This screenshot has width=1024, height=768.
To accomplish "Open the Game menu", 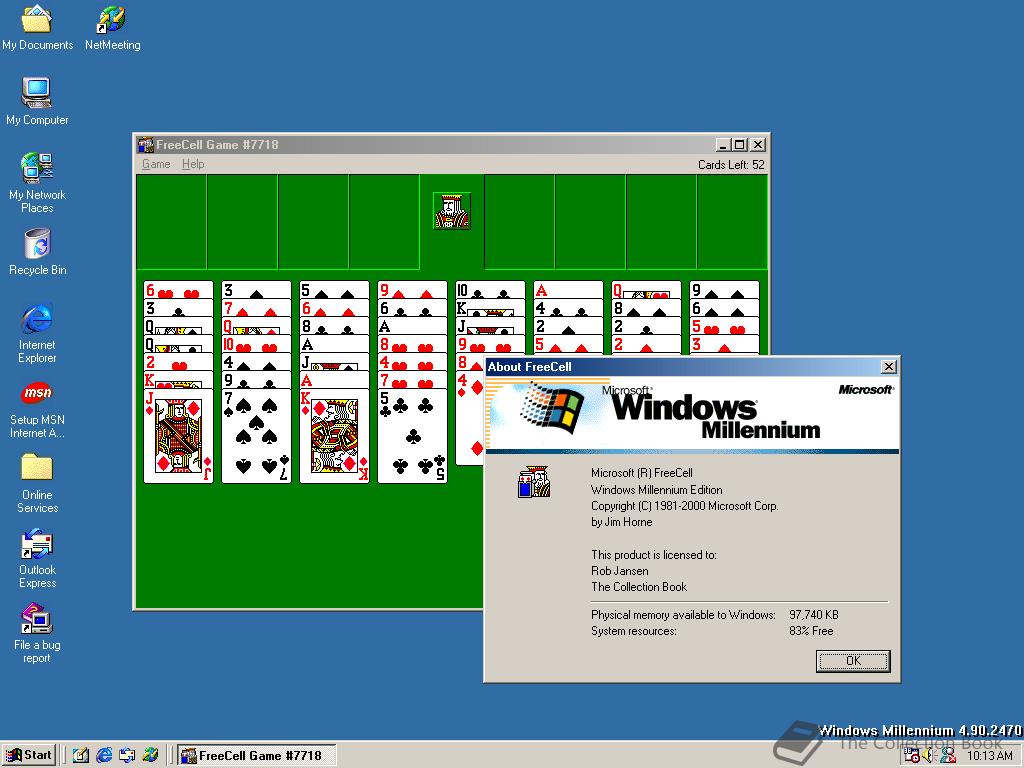I will 156,164.
